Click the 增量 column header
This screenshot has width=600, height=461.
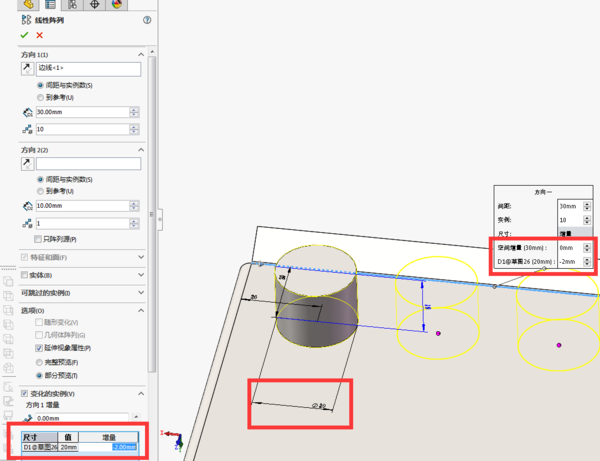[109, 437]
